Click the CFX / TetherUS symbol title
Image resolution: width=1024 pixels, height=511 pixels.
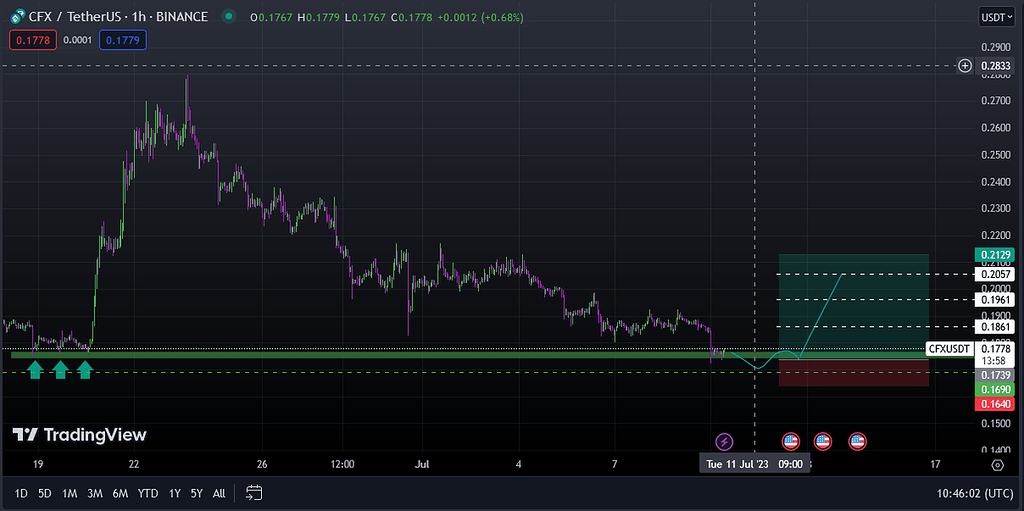pos(119,17)
